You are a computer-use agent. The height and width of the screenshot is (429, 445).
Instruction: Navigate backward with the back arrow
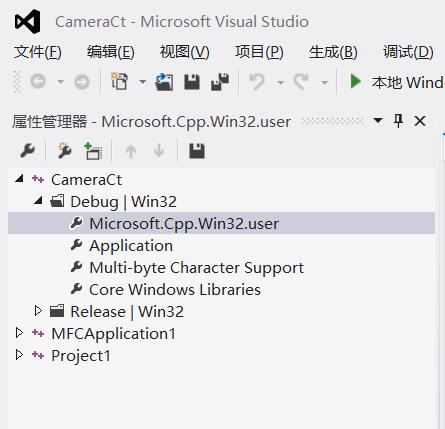[38, 81]
